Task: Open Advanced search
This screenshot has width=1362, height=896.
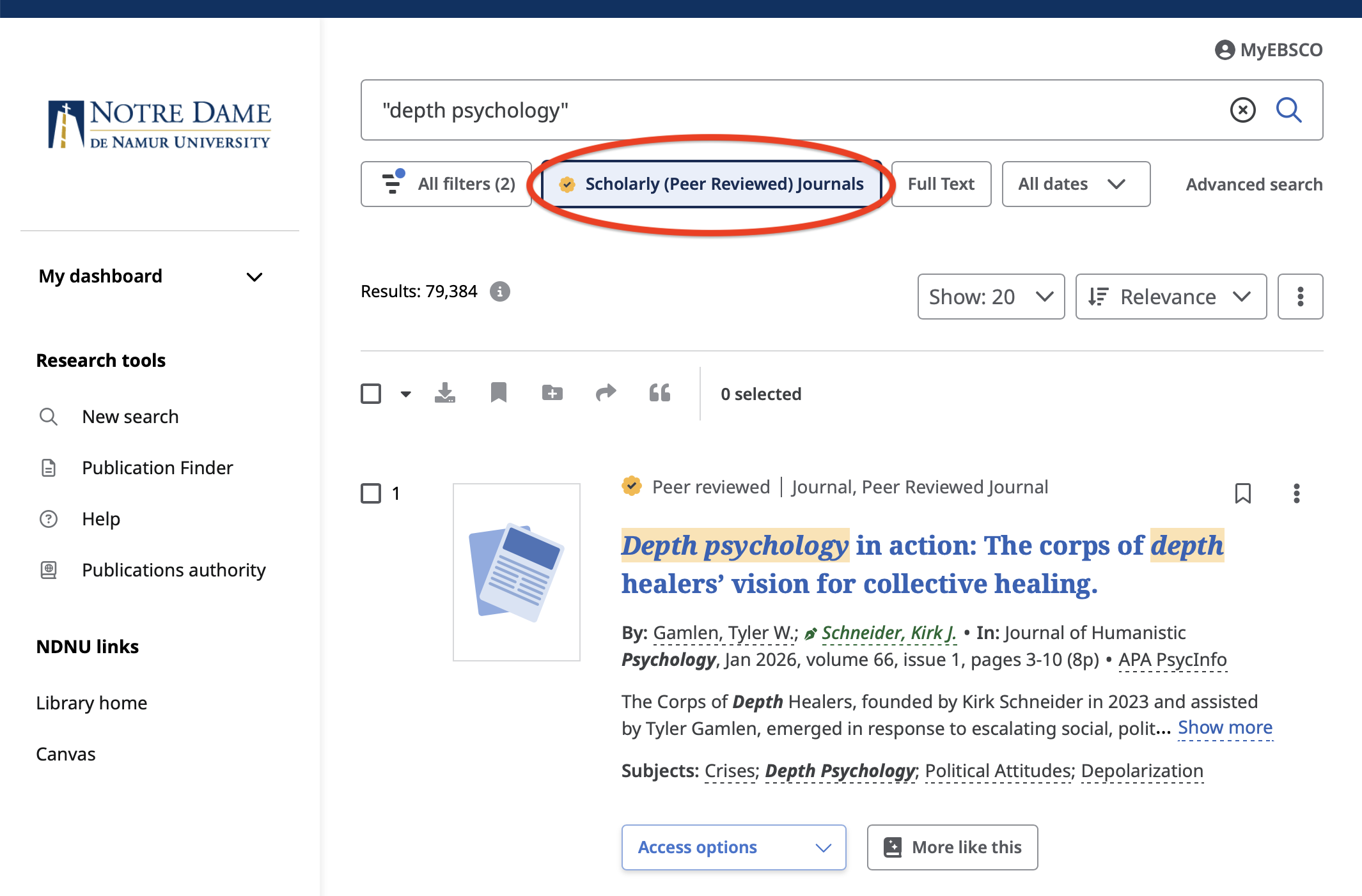Action: pos(1255,185)
